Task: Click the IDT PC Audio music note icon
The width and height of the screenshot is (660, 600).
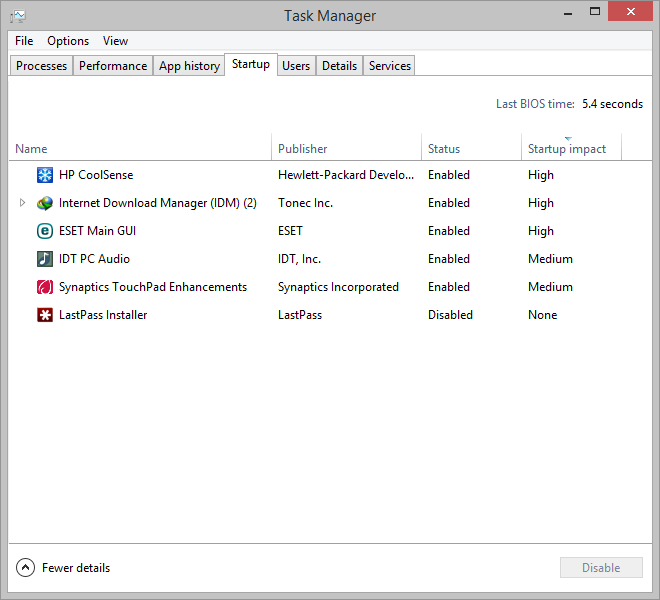Action: pyautogui.click(x=45, y=259)
